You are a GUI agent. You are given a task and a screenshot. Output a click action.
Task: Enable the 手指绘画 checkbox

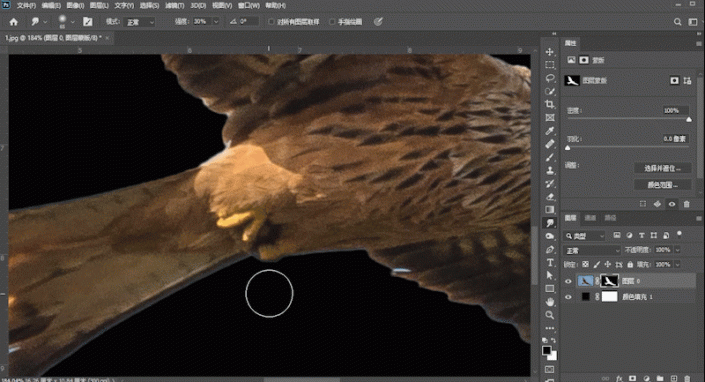tap(332, 22)
